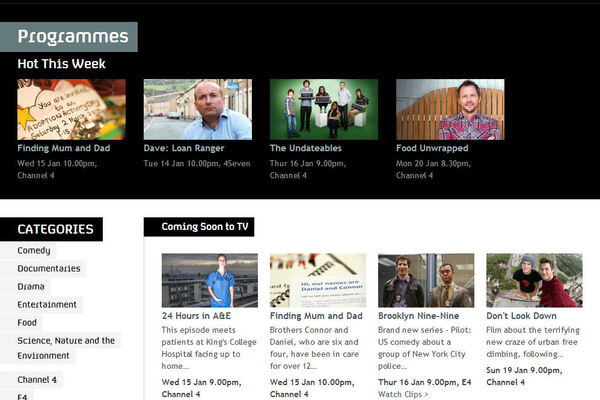Image resolution: width=600 pixels, height=400 pixels.
Task: Click The Undateables title link
Action: (306, 148)
